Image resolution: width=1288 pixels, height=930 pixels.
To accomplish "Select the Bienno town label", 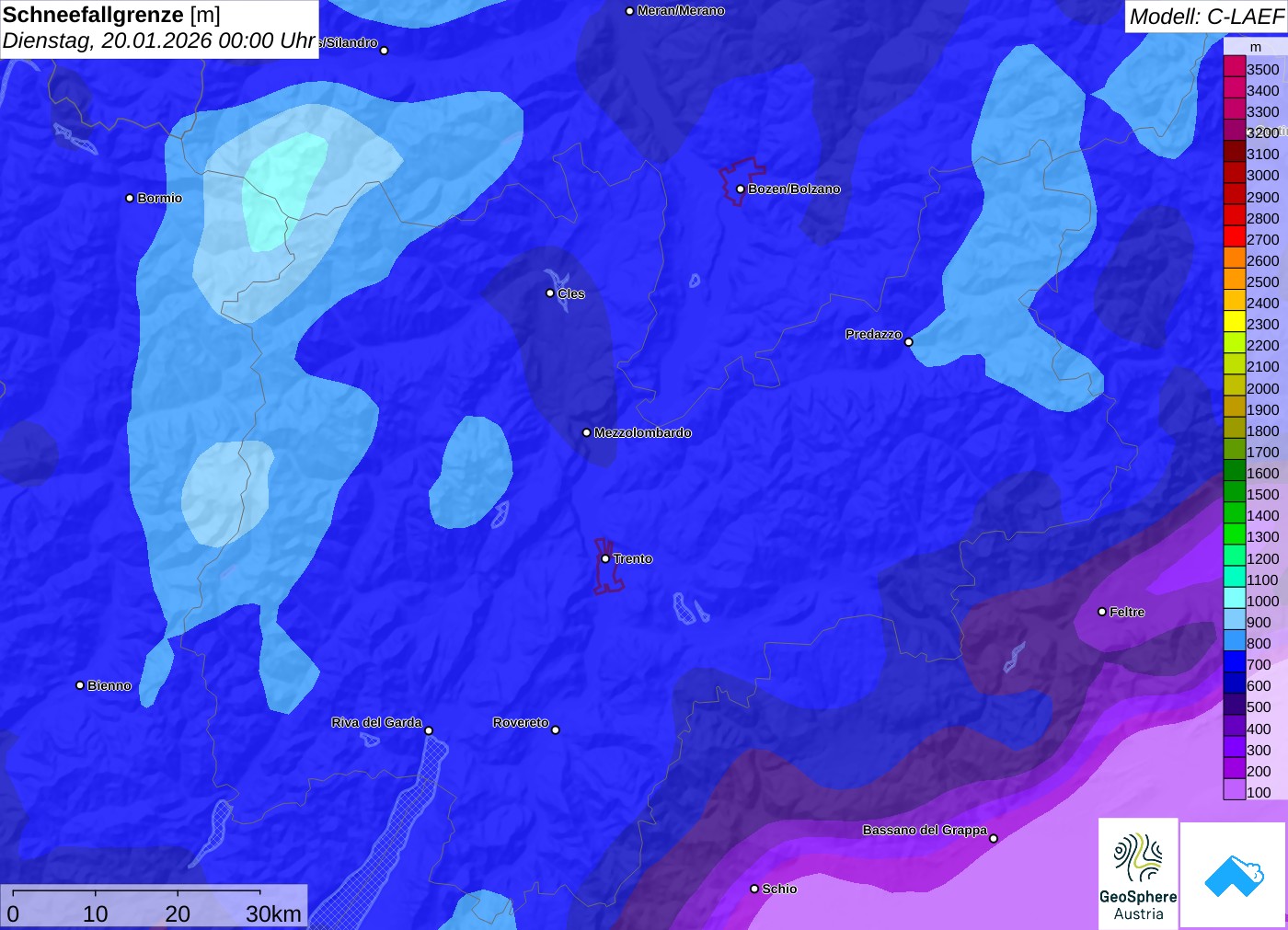I will (109, 685).
